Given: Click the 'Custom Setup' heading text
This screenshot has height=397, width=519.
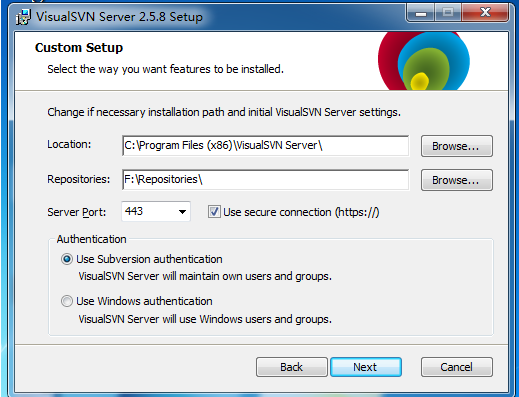Looking at the screenshot, I should (x=79, y=48).
